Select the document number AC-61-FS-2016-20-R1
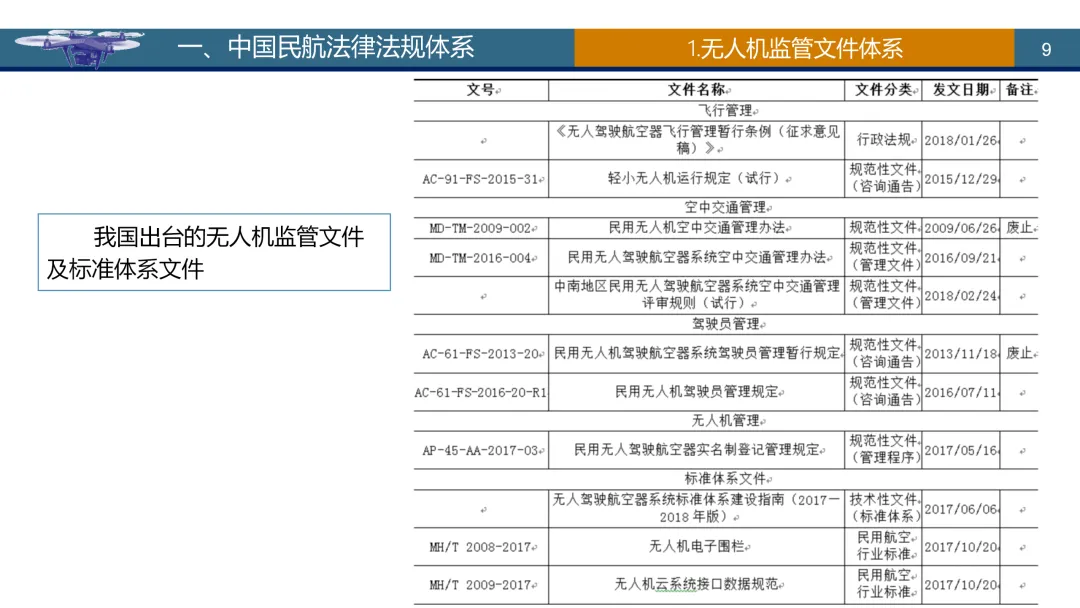1080x608 pixels. point(481,392)
